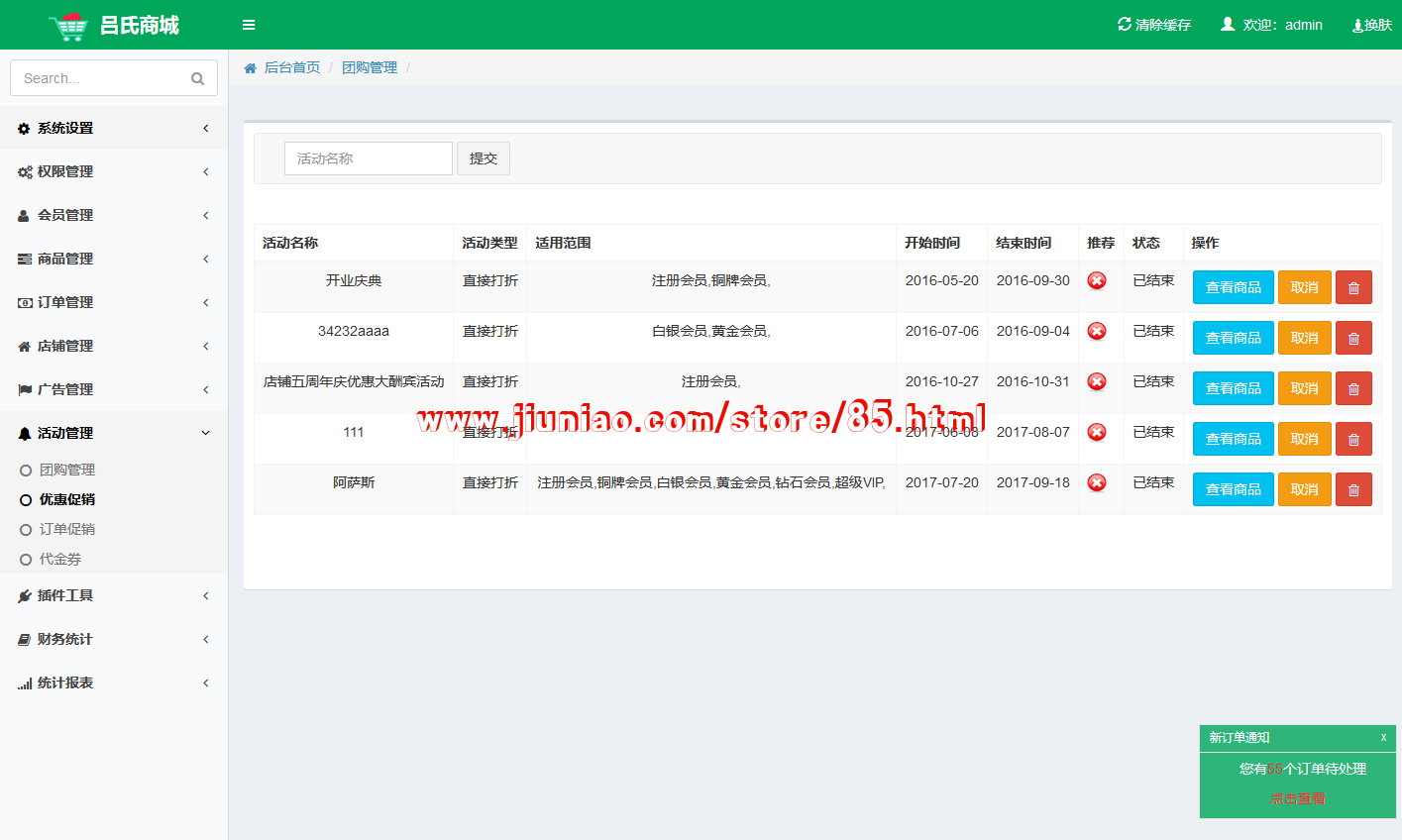This screenshot has width=1402, height=840.
Task: Expand the 商品管理 sidebar section
Action: point(114,259)
